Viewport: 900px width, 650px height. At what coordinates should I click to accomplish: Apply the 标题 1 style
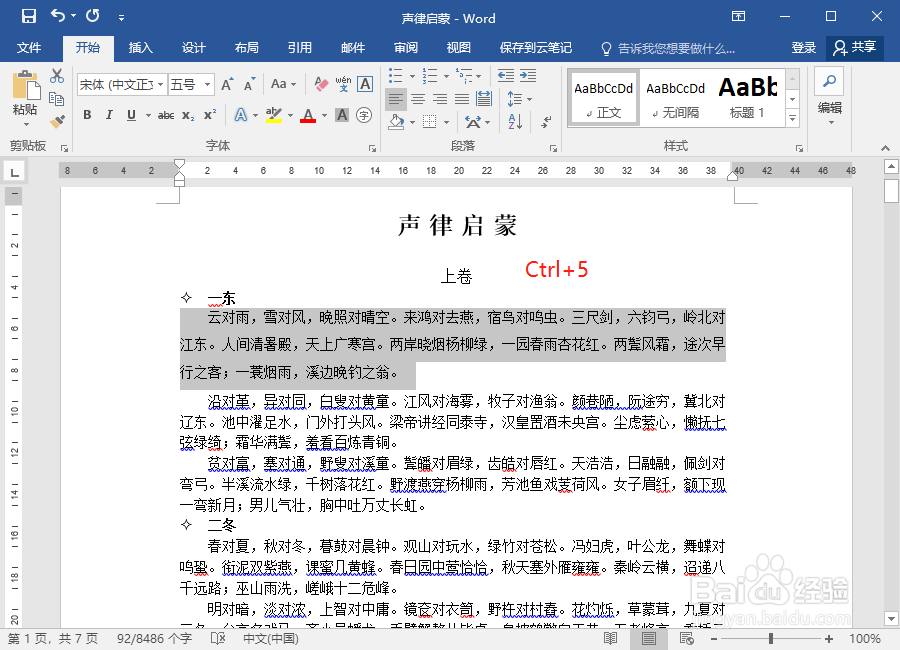[747, 98]
